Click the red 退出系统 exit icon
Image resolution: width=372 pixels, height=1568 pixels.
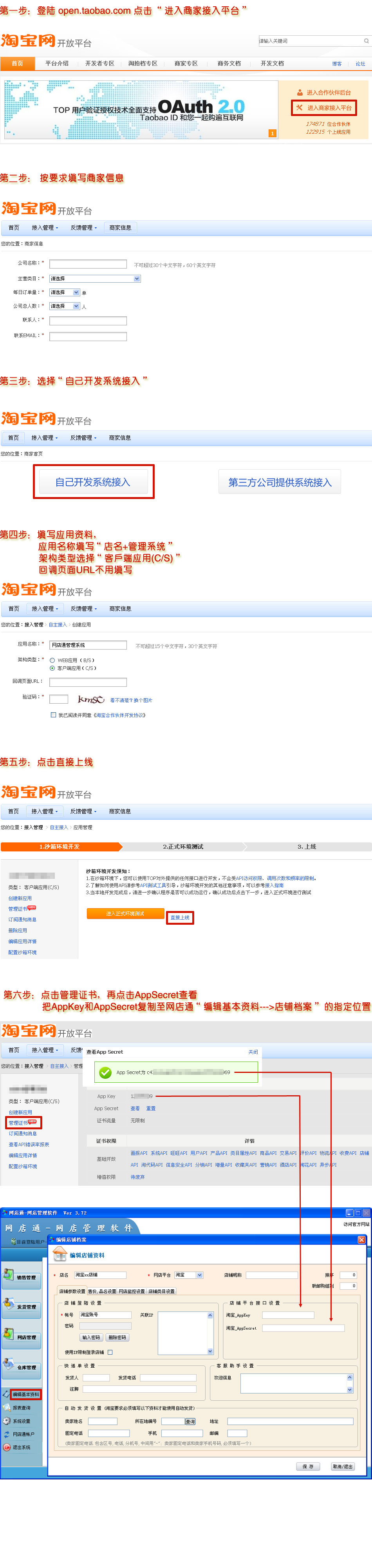pyautogui.click(x=7, y=1448)
